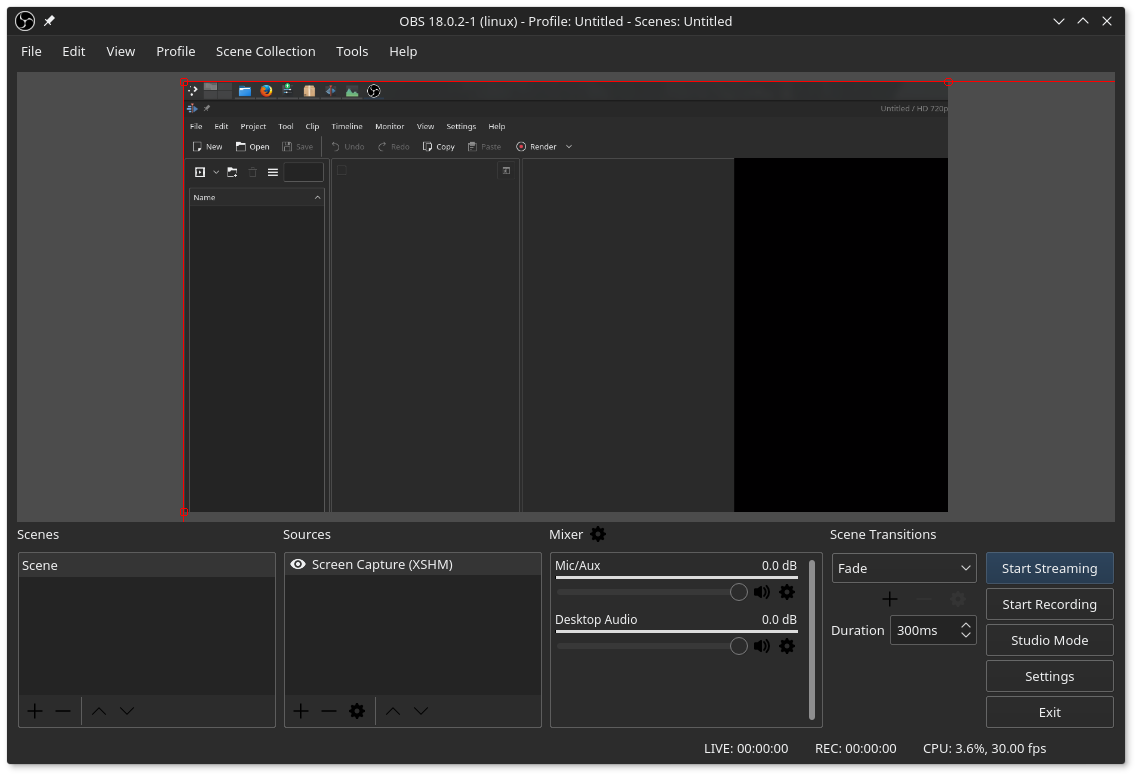
Task: Decrease Duration with stepper down arrow
Action: tap(966, 636)
